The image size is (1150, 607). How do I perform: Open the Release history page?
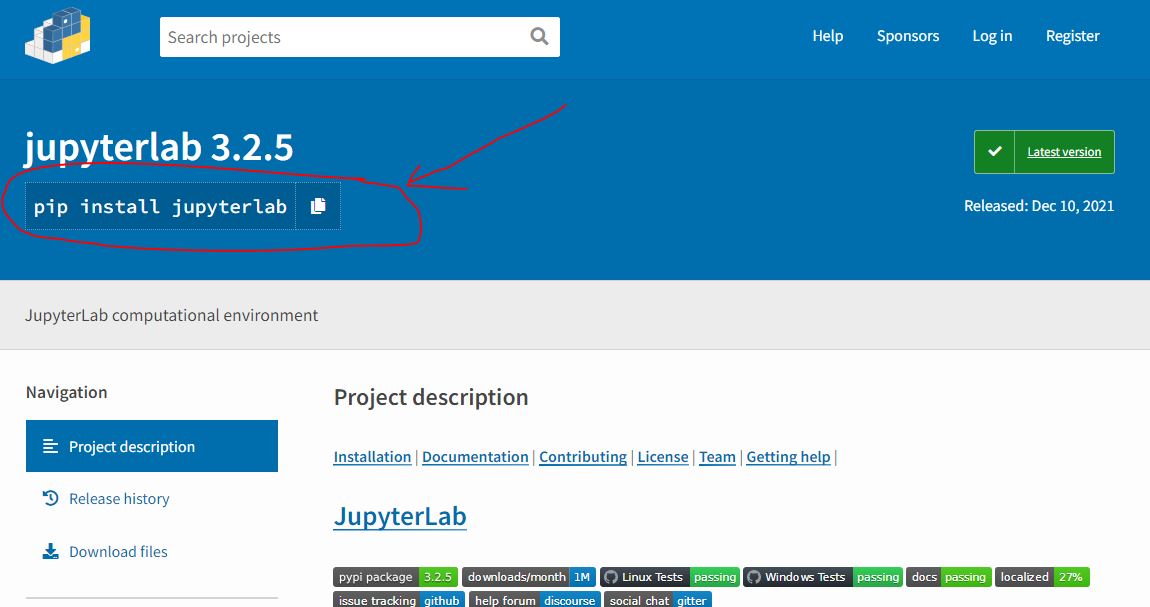117,498
